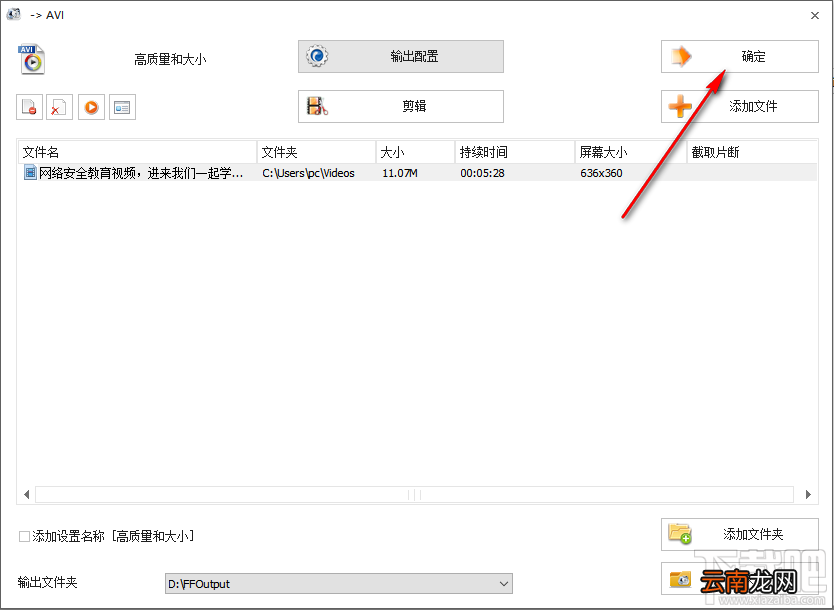Select the 网络安全教育视频 file row
The image size is (834, 610).
tap(418, 173)
